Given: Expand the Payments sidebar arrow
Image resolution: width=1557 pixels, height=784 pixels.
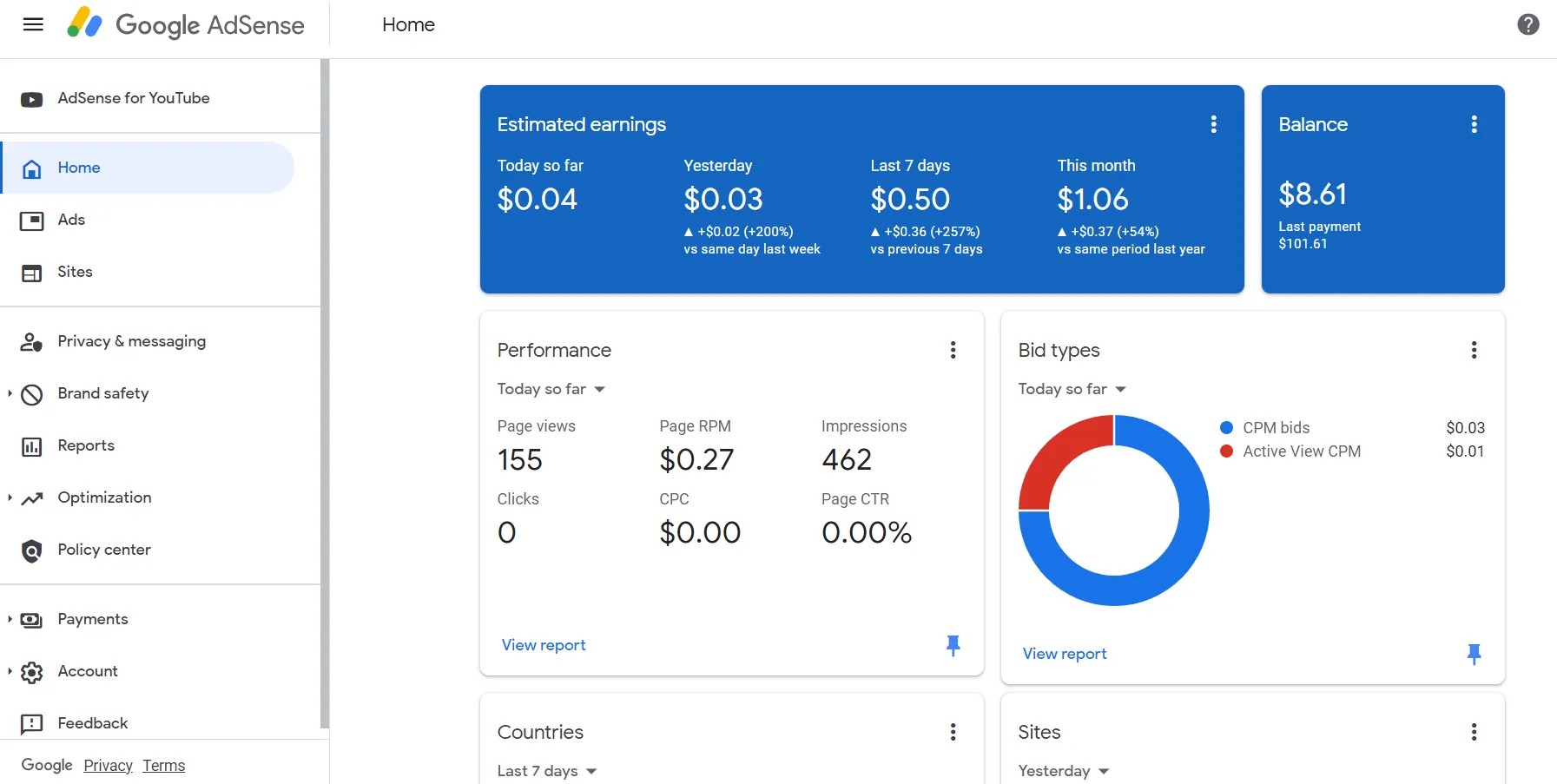Looking at the screenshot, I should pyautogui.click(x=10, y=619).
